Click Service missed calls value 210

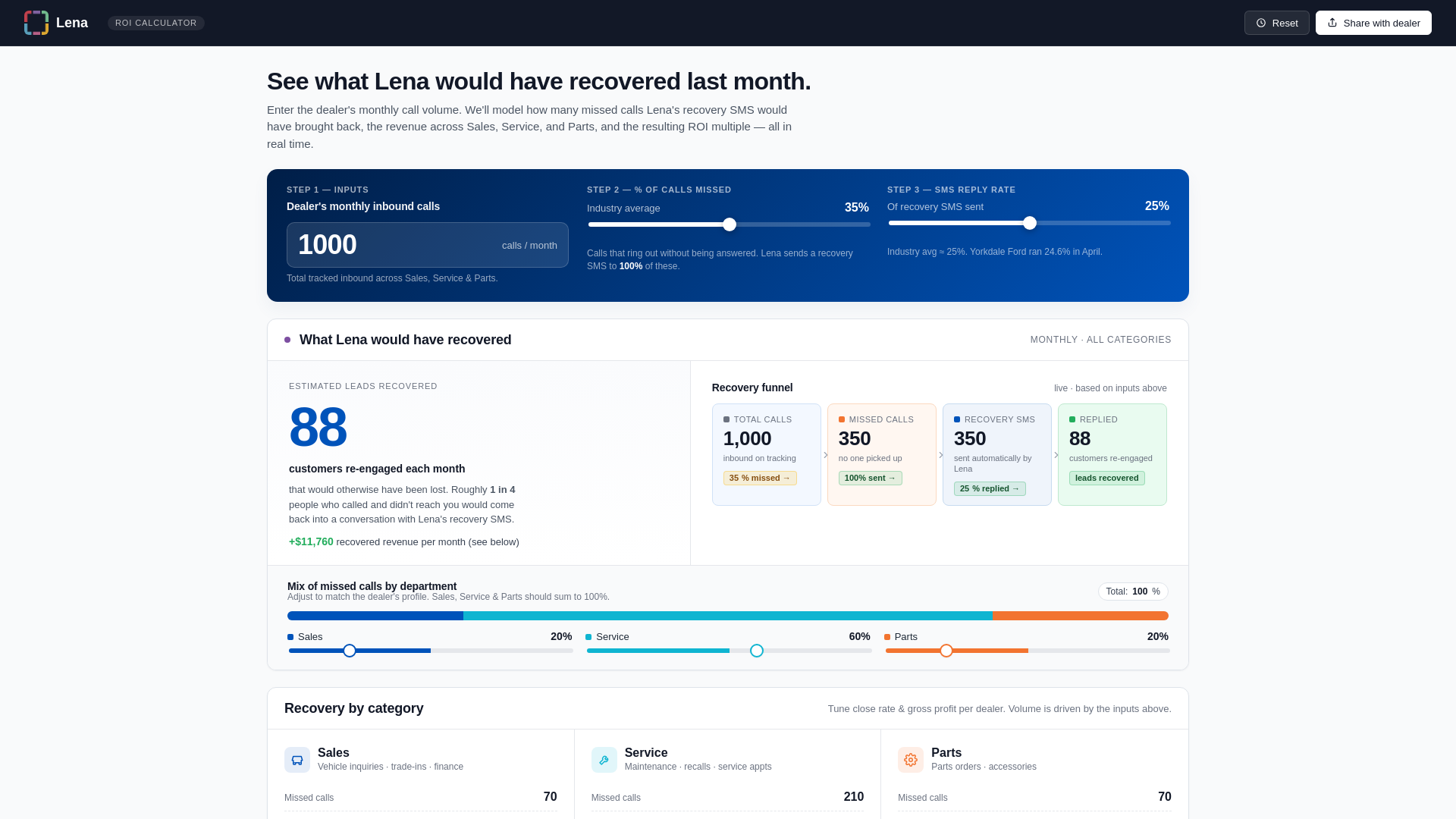coord(854,797)
